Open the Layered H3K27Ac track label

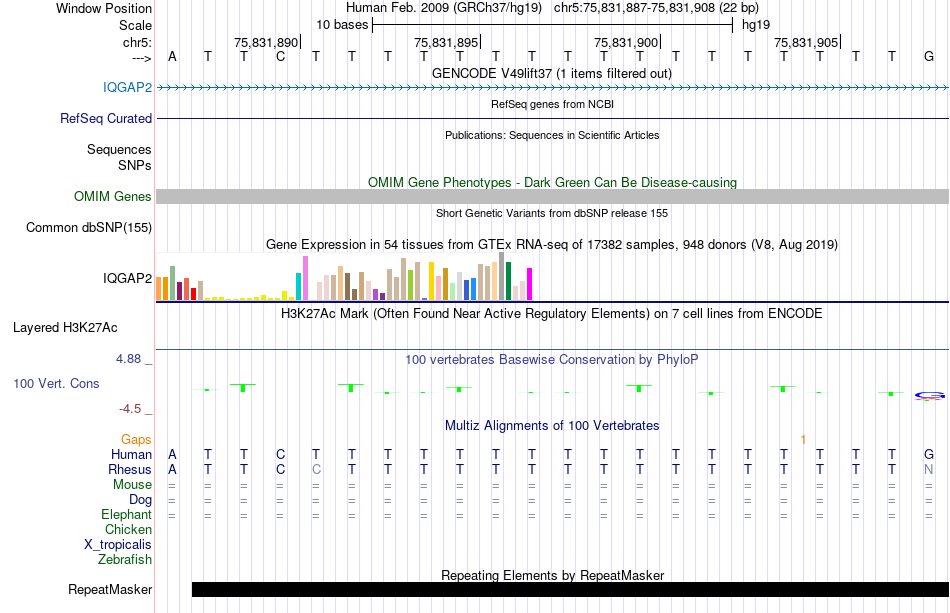(x=65, y=327)
